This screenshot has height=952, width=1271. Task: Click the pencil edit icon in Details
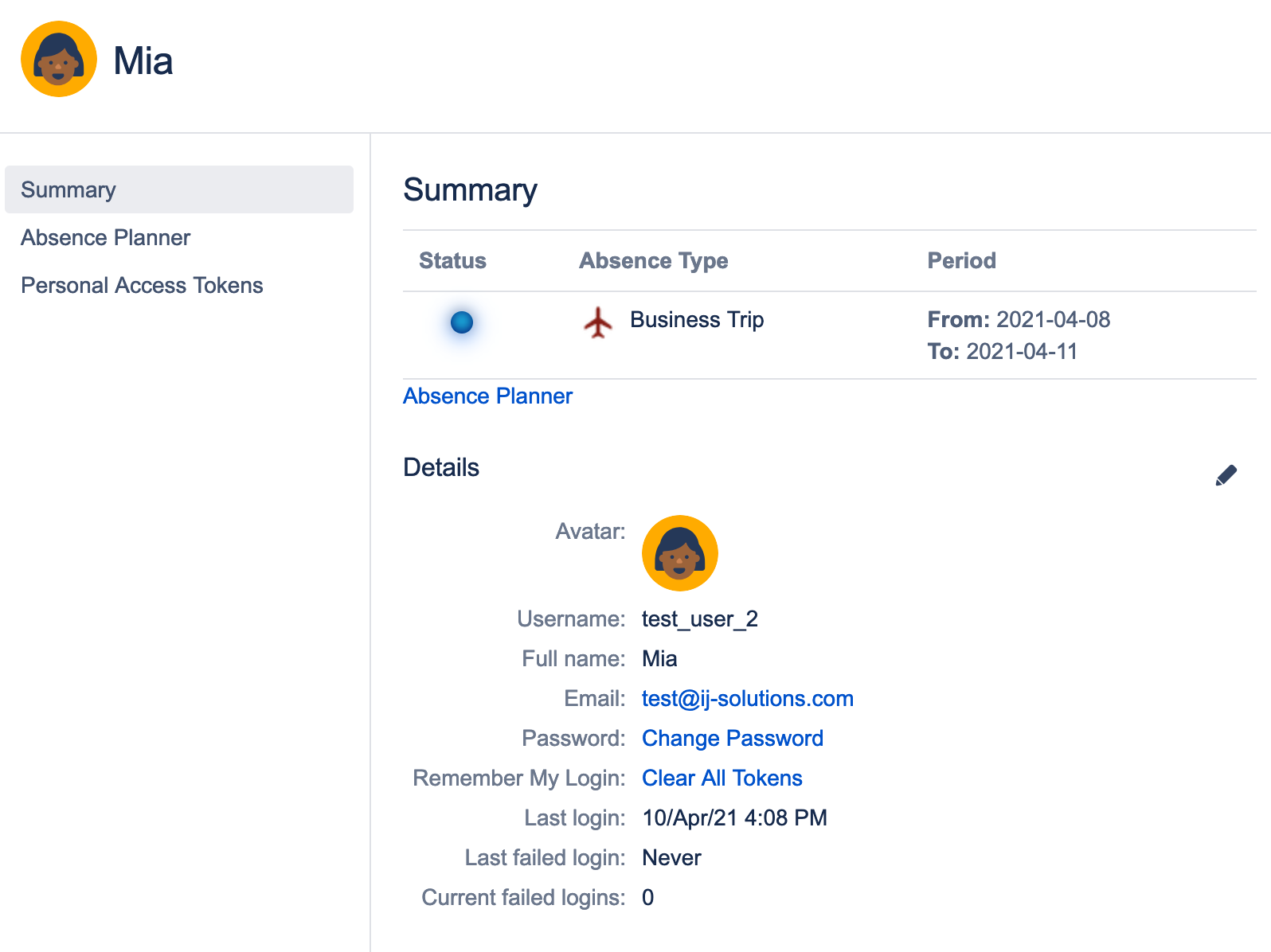[x=1226, y=475]
